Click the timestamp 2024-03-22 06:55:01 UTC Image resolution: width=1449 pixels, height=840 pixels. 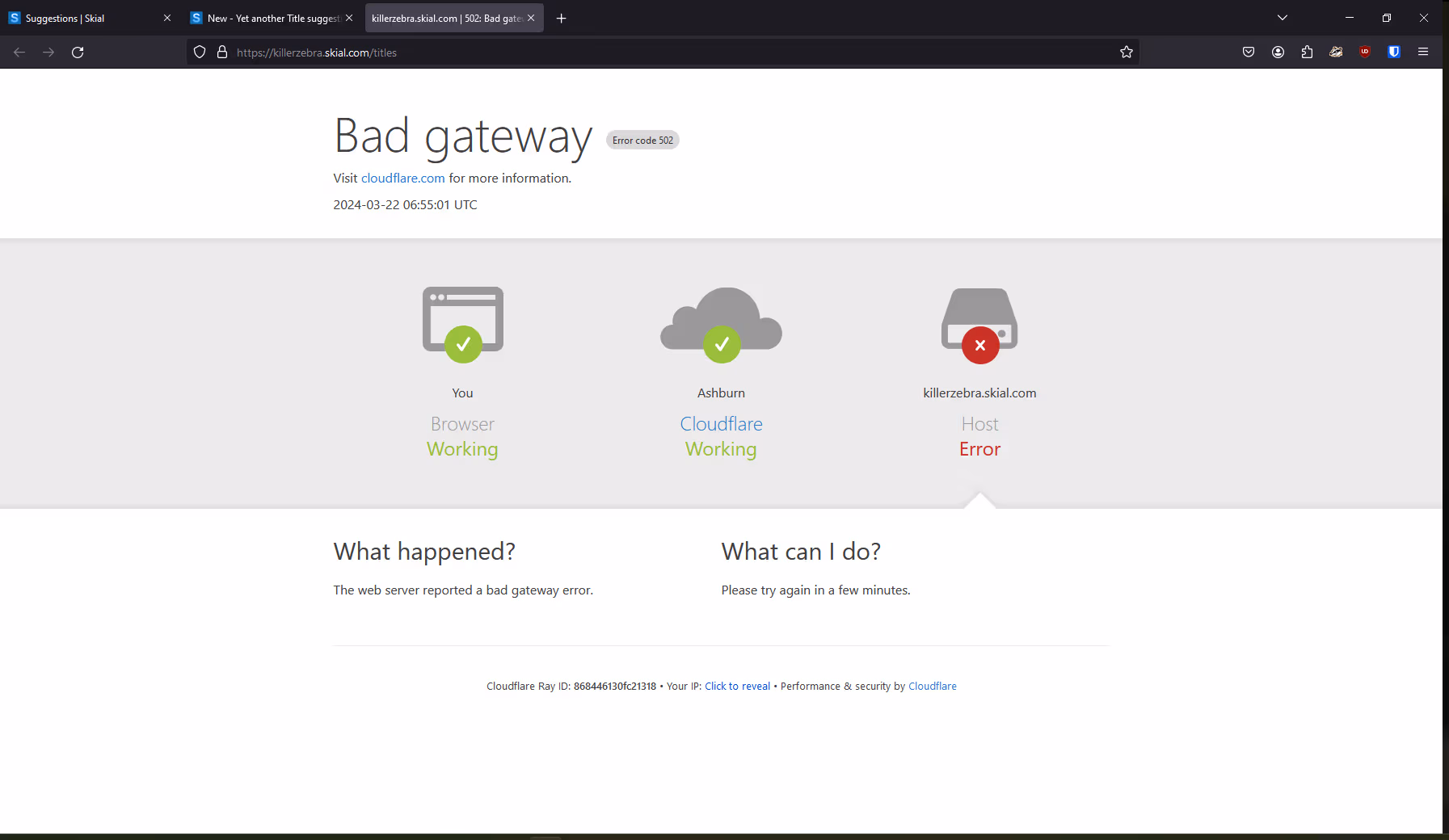(x=405, y=205)
